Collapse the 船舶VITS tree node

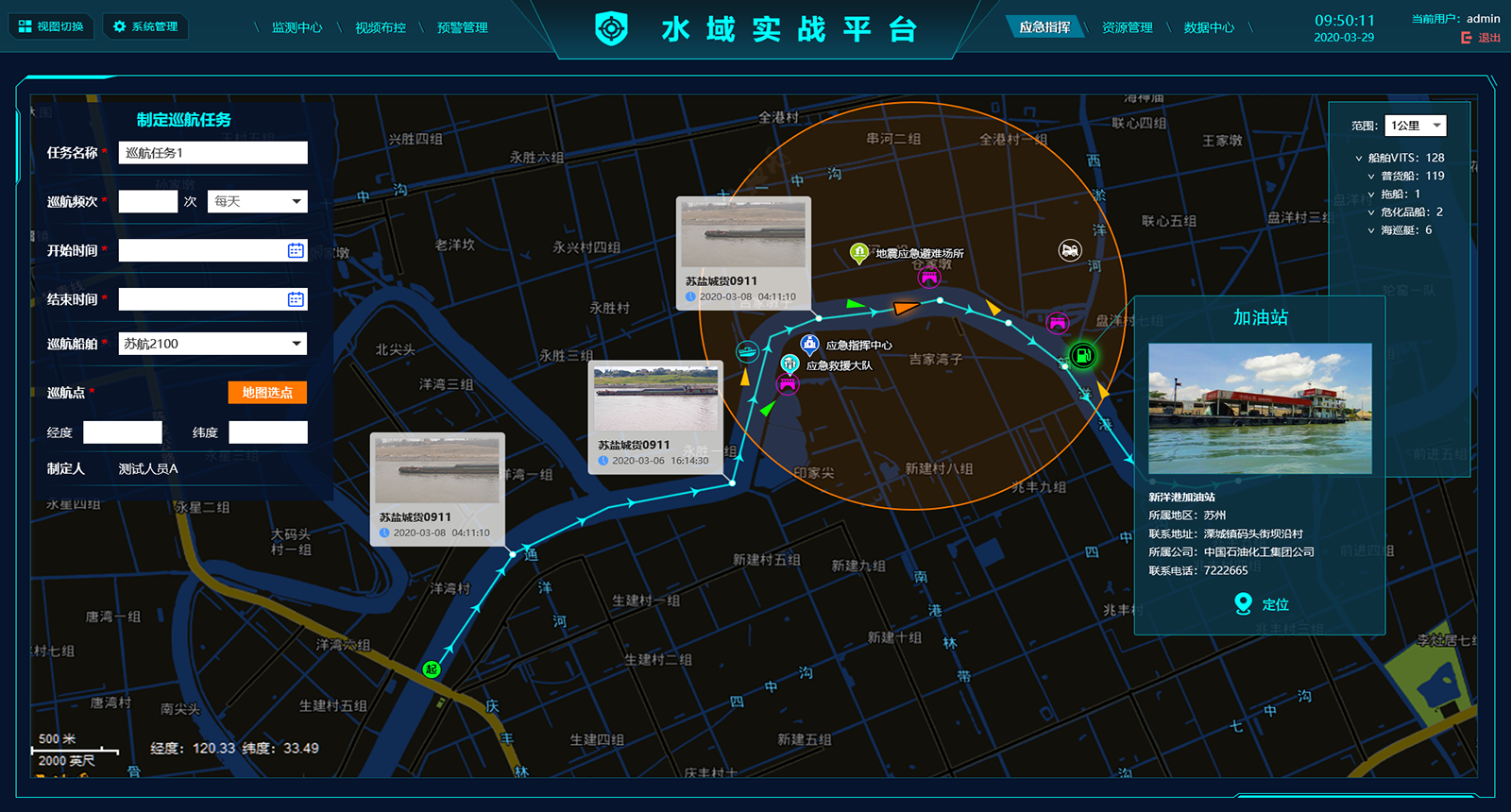click(1359, 159)
